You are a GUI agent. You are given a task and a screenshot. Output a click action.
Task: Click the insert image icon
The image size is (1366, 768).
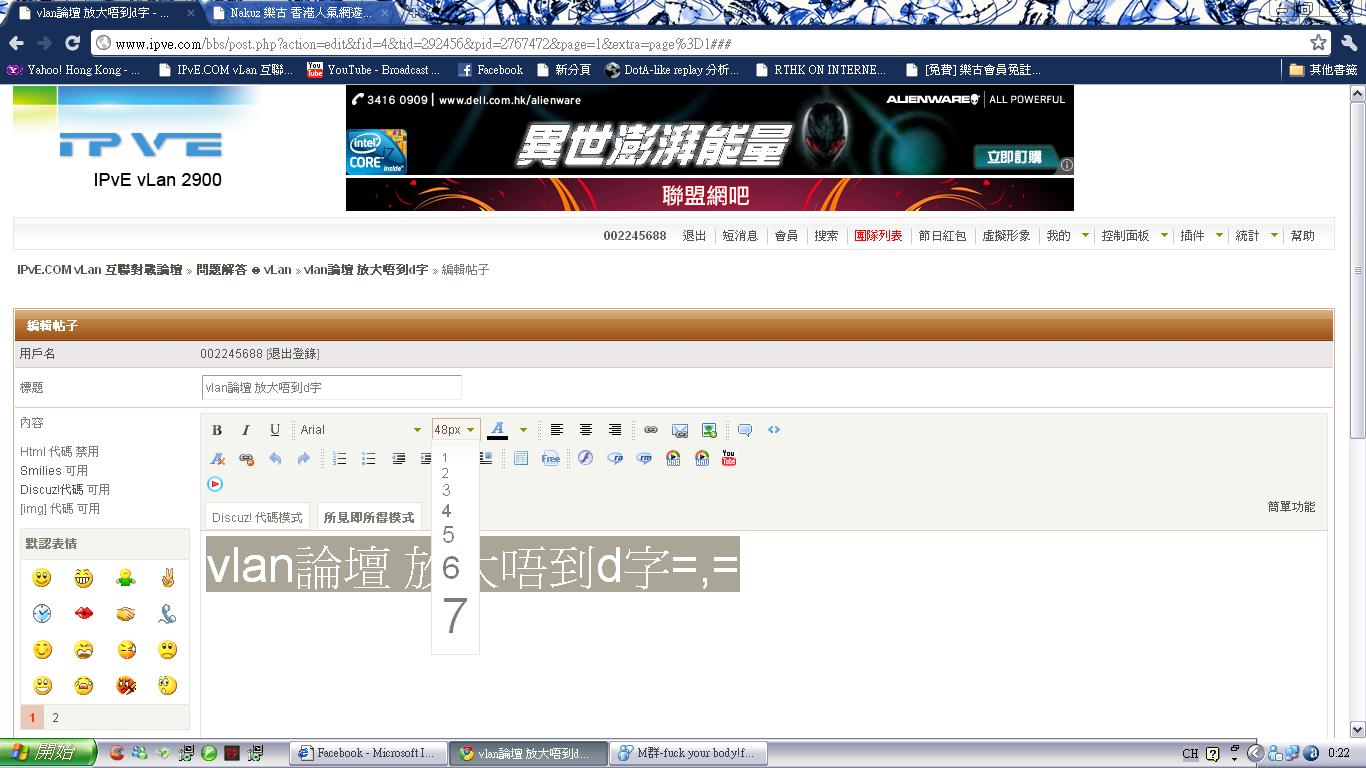(x=709, y=430)
